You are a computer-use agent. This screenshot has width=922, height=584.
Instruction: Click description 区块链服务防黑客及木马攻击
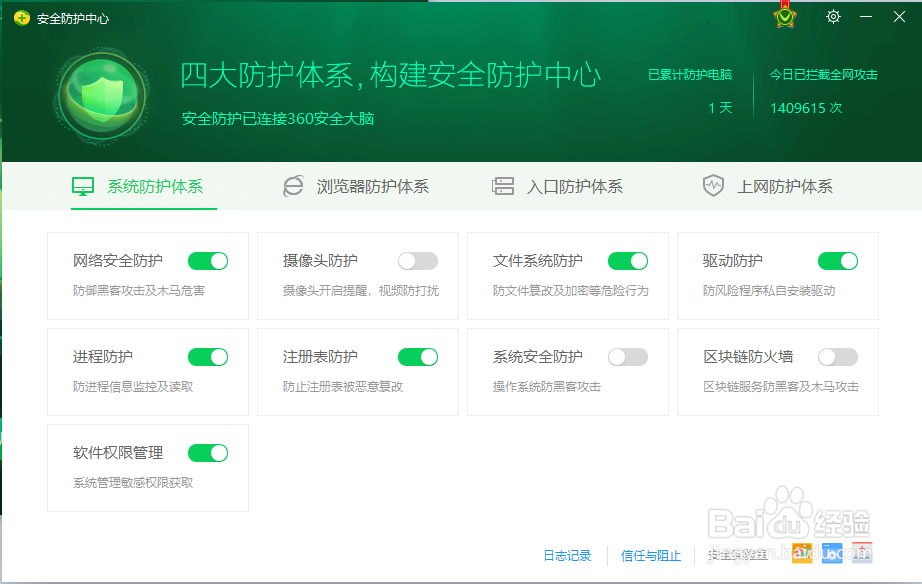tap(781, 386)
